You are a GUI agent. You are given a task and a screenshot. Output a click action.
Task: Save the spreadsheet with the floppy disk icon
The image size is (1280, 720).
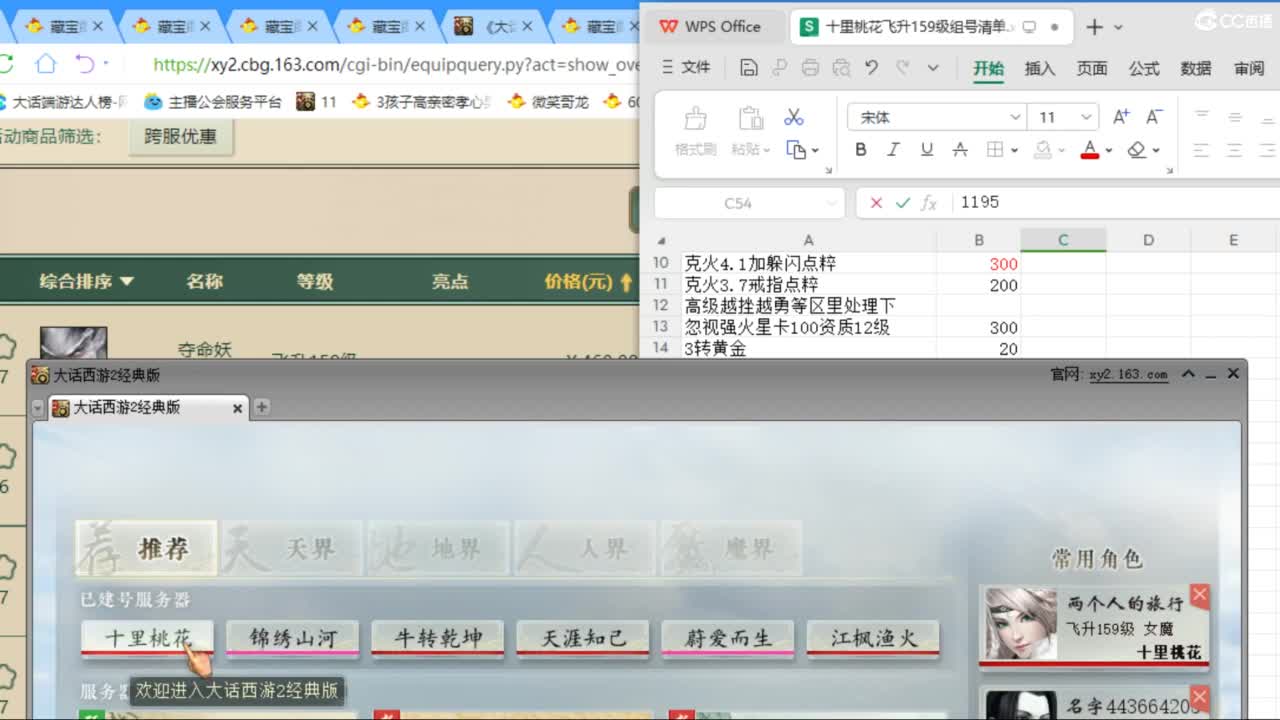(x=749, y=68)
